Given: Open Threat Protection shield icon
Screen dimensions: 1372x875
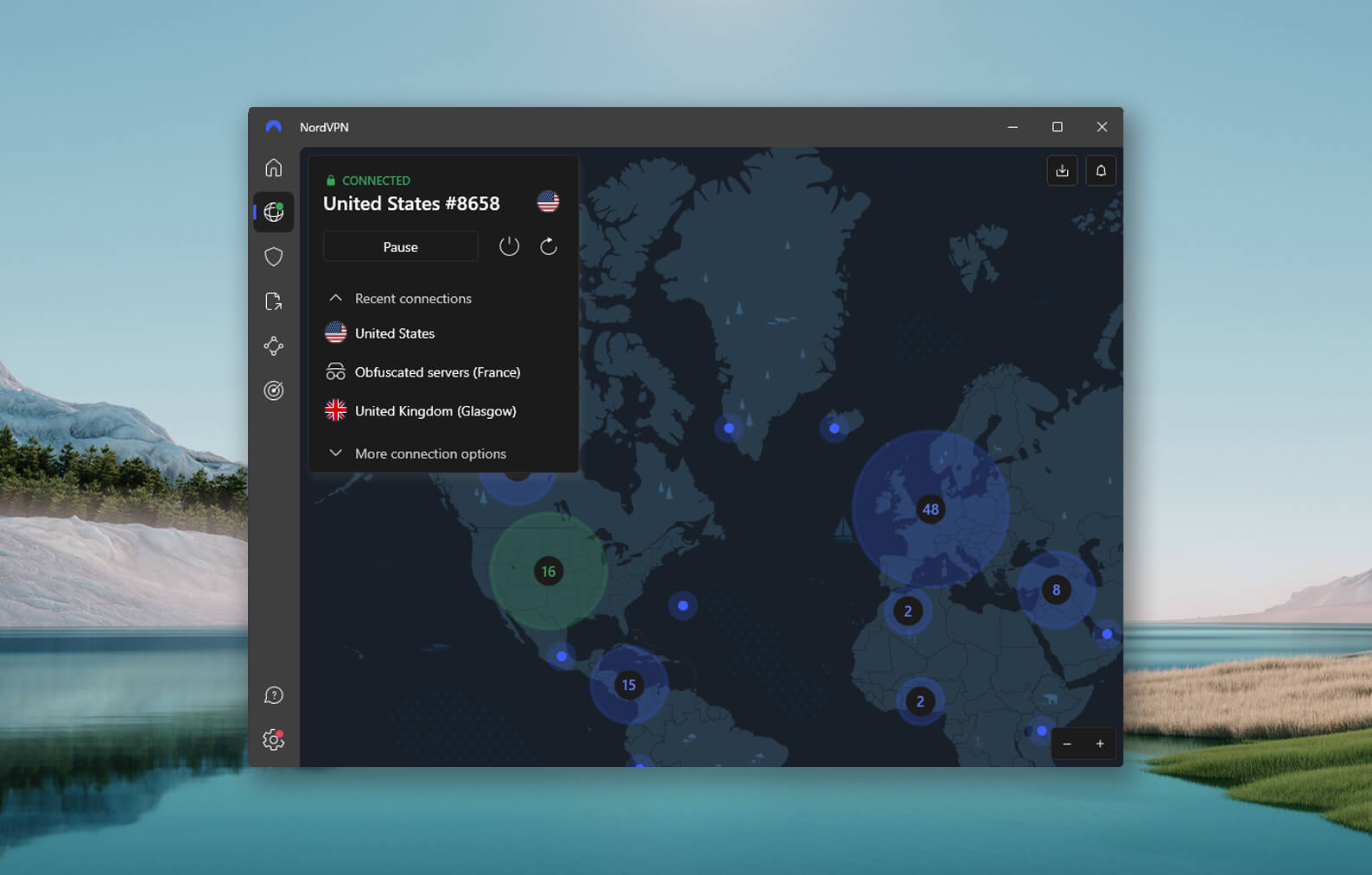Looking at the screenshot, I should 273,257.
